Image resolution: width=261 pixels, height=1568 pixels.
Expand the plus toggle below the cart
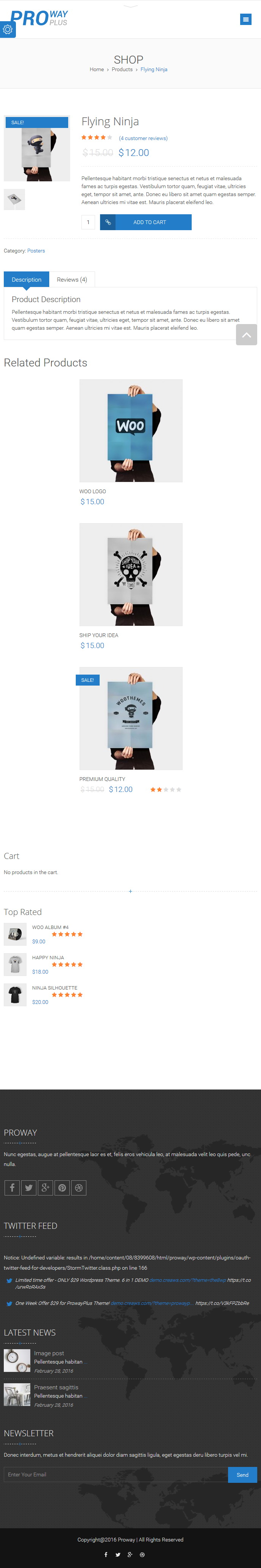click(130, 891)
